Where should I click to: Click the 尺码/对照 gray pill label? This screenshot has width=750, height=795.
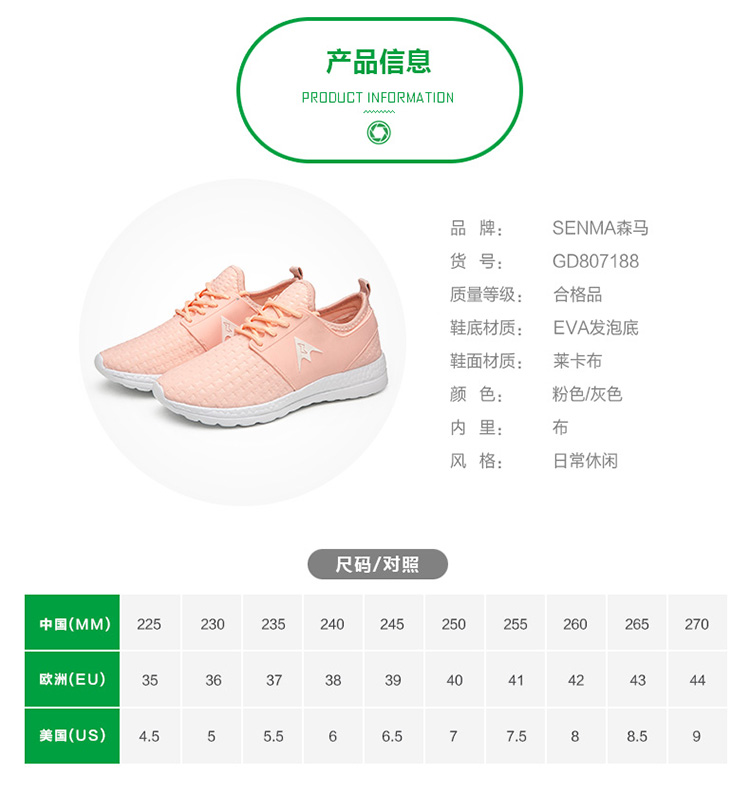click(x=378, y=564)
